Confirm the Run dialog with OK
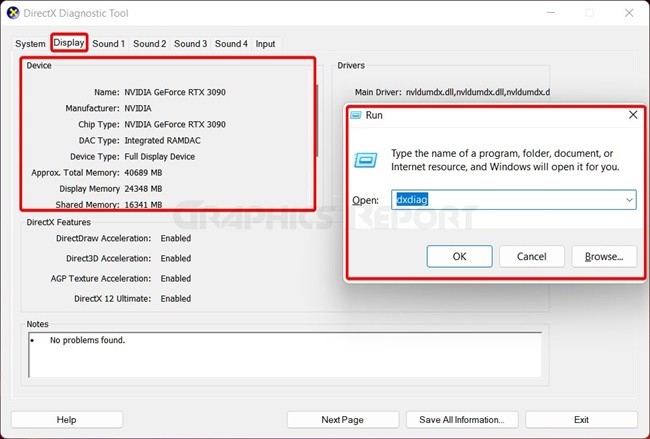The height and width of the screenshot is (439, 650). (459, 256)
